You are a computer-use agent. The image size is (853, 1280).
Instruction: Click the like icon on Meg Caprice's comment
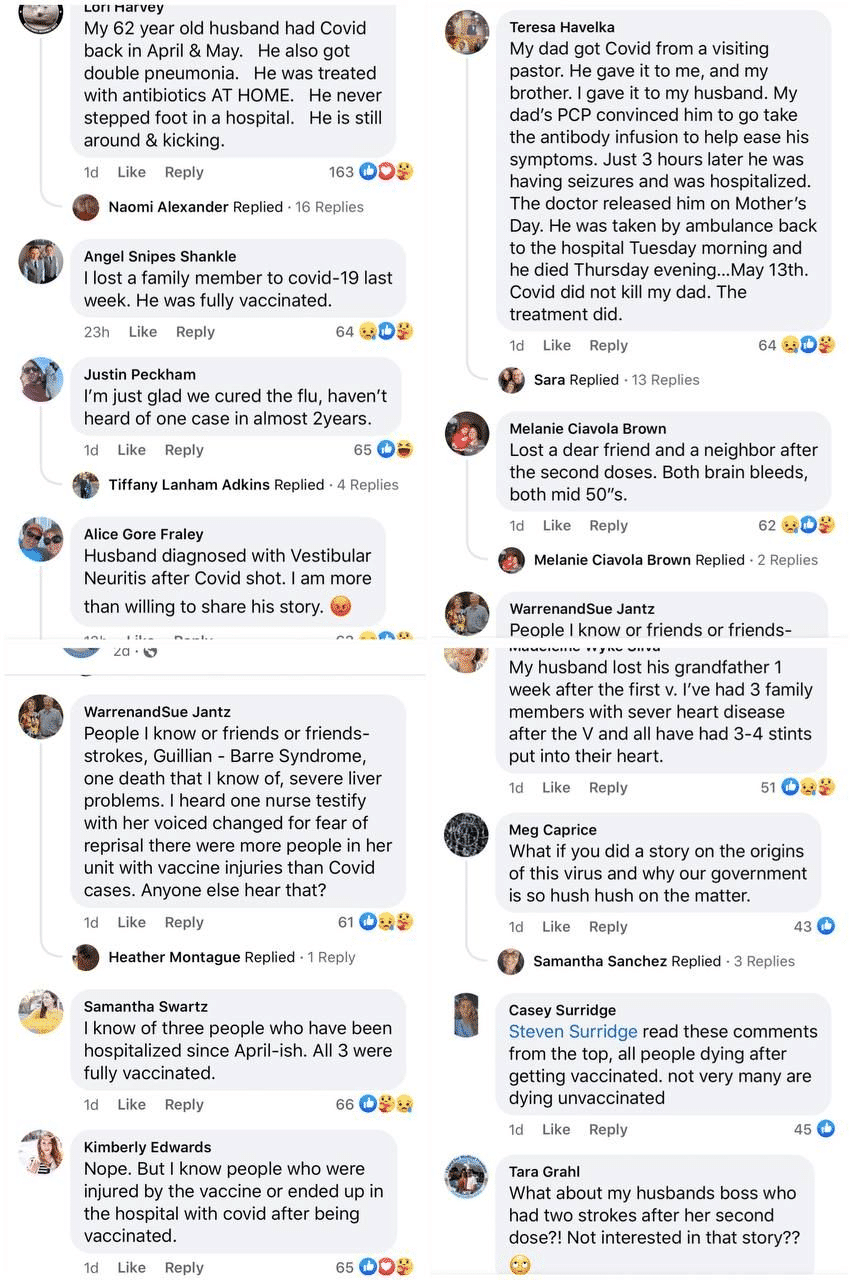[x=826, y=927]
